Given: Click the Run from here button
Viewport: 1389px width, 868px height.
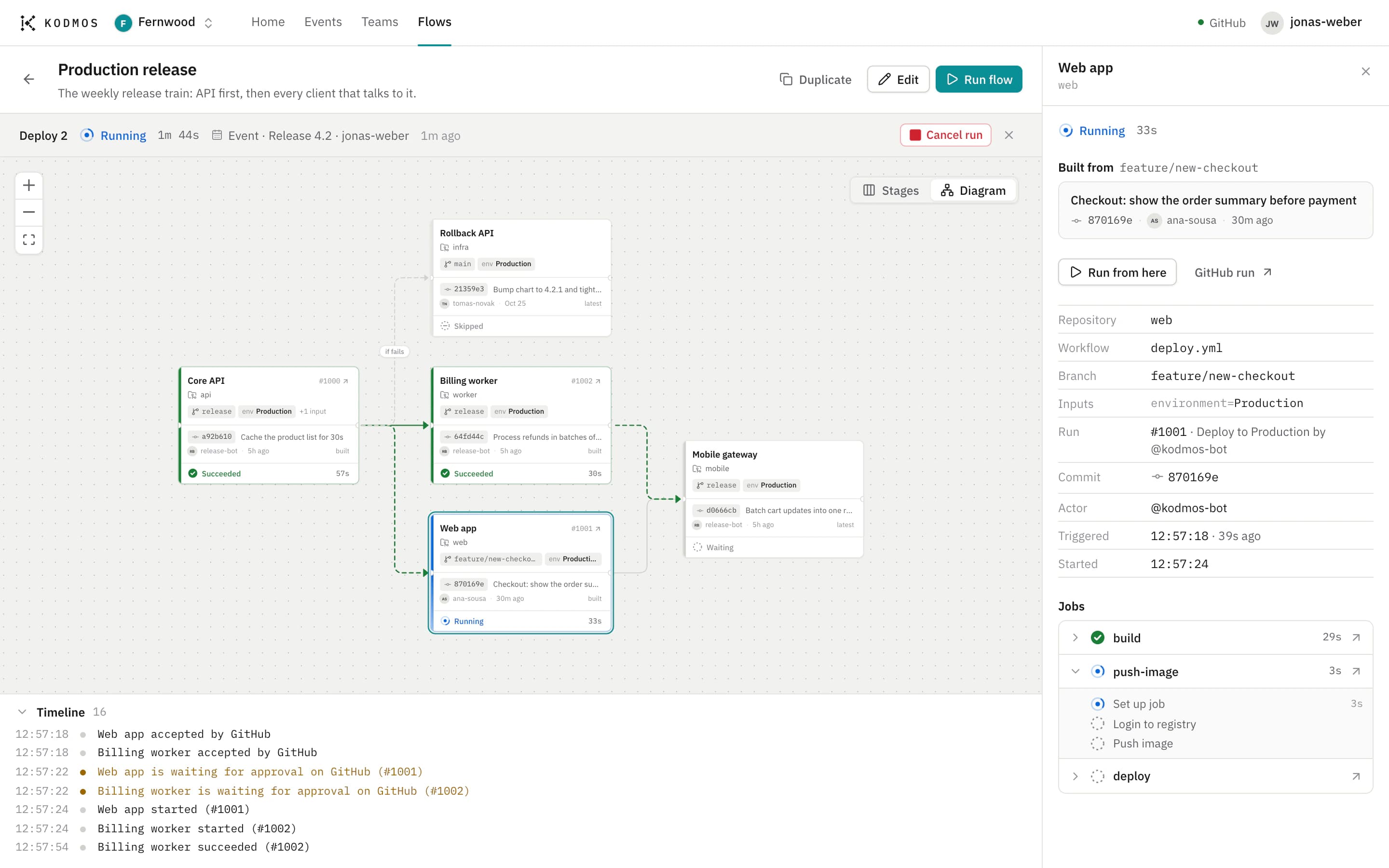Looking at the screenshot, I should [x=1117, y=272].
